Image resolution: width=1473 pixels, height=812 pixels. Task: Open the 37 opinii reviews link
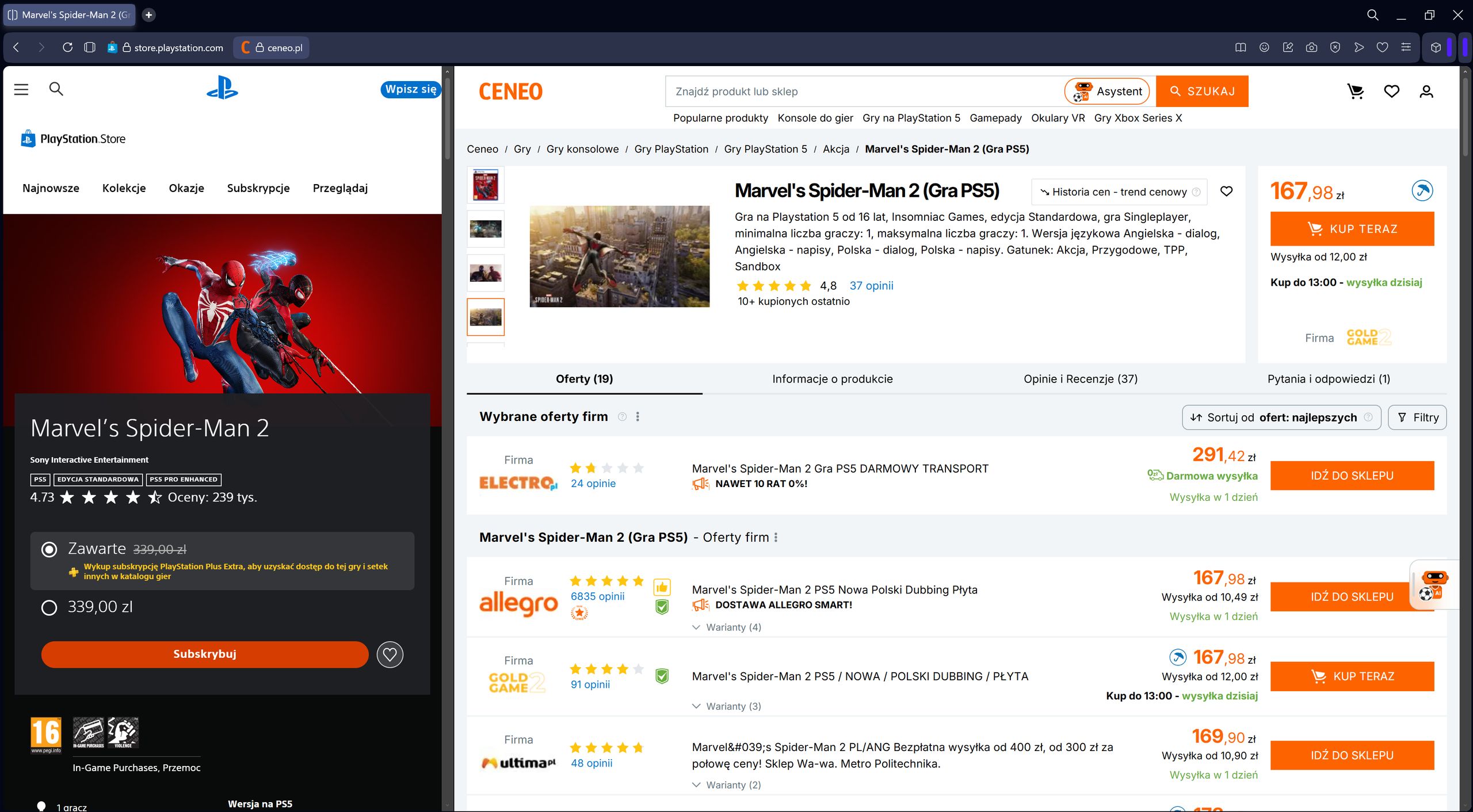point(871,286)
